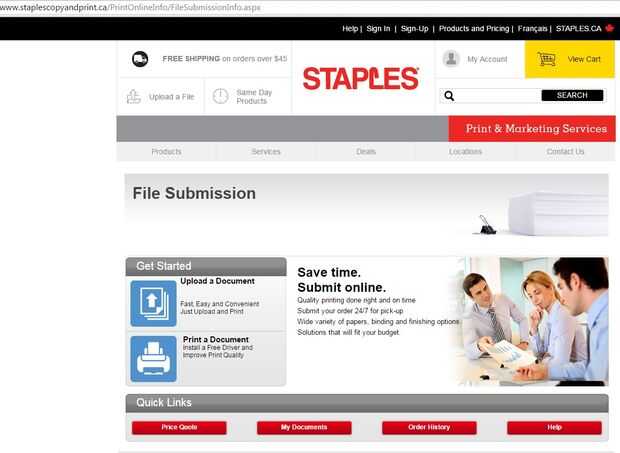Click the Print a Document printer icon
The height and width of the screenshot is (453, 620).
coord(153,359)
